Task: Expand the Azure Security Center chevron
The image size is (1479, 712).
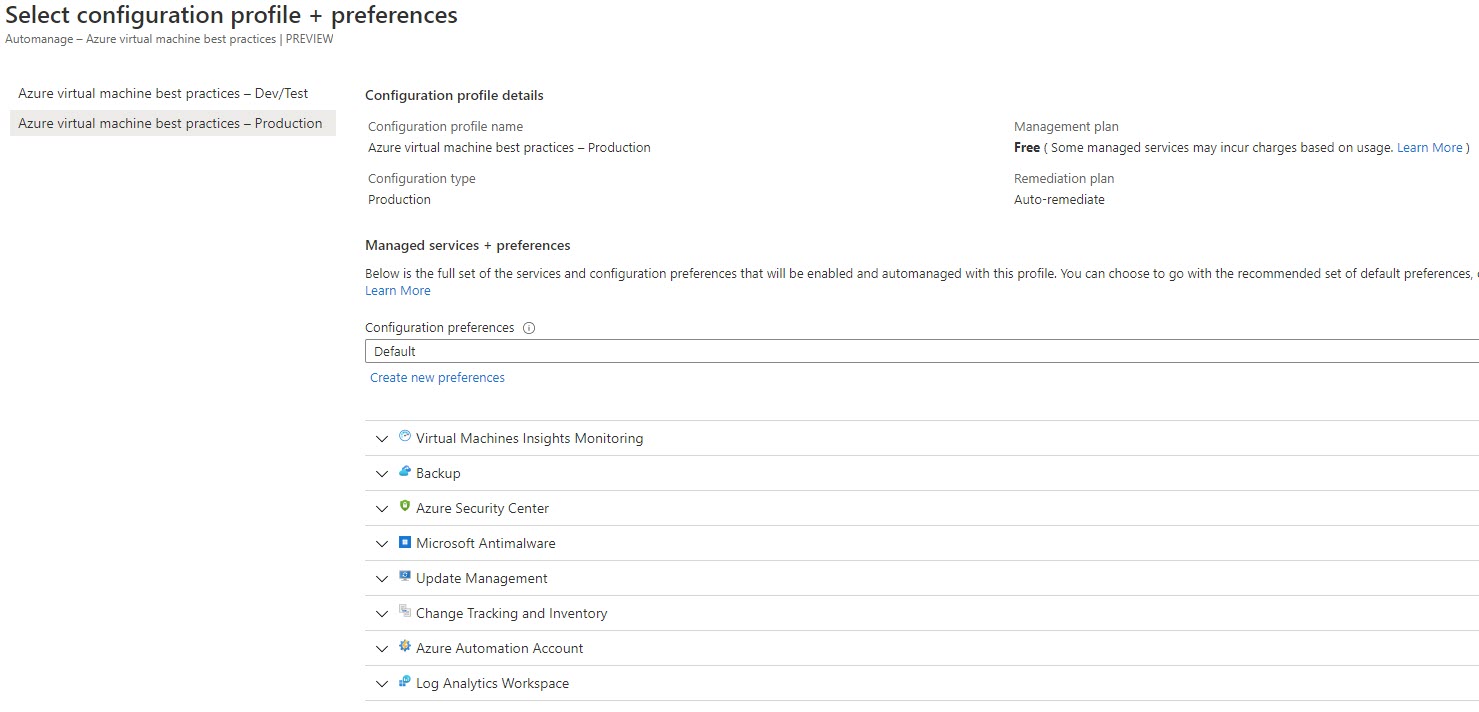Action: 381,509
